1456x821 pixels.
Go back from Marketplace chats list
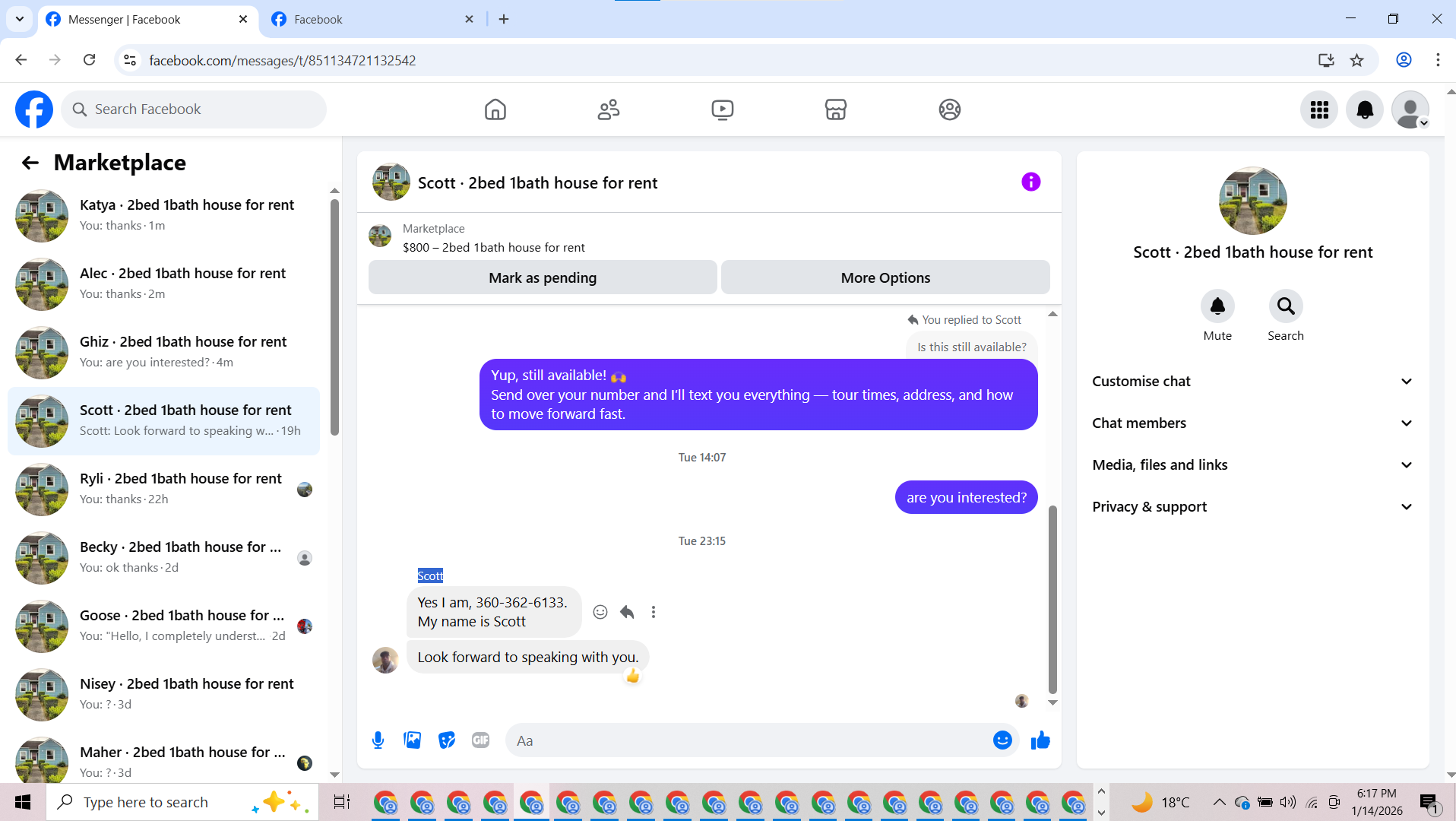click(x=30, y=163)
